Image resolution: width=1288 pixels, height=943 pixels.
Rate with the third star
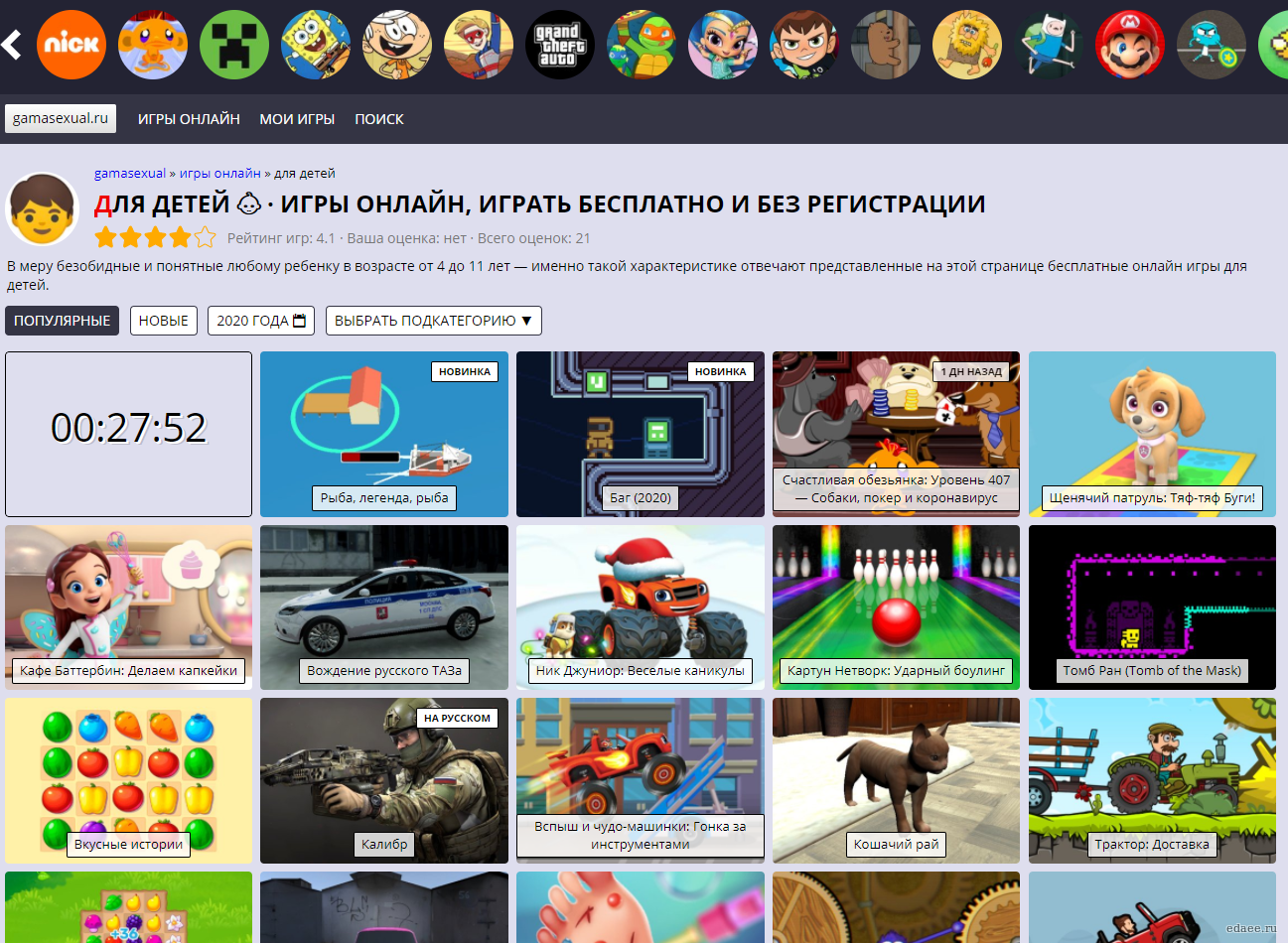pyautogui.click(x=155, y=237)
